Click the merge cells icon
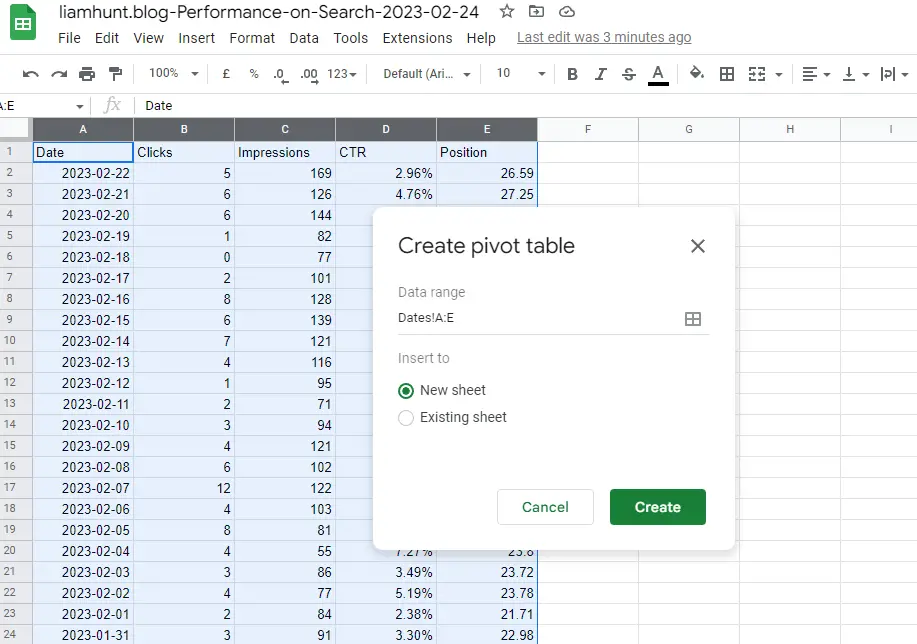 pos(757,74)
